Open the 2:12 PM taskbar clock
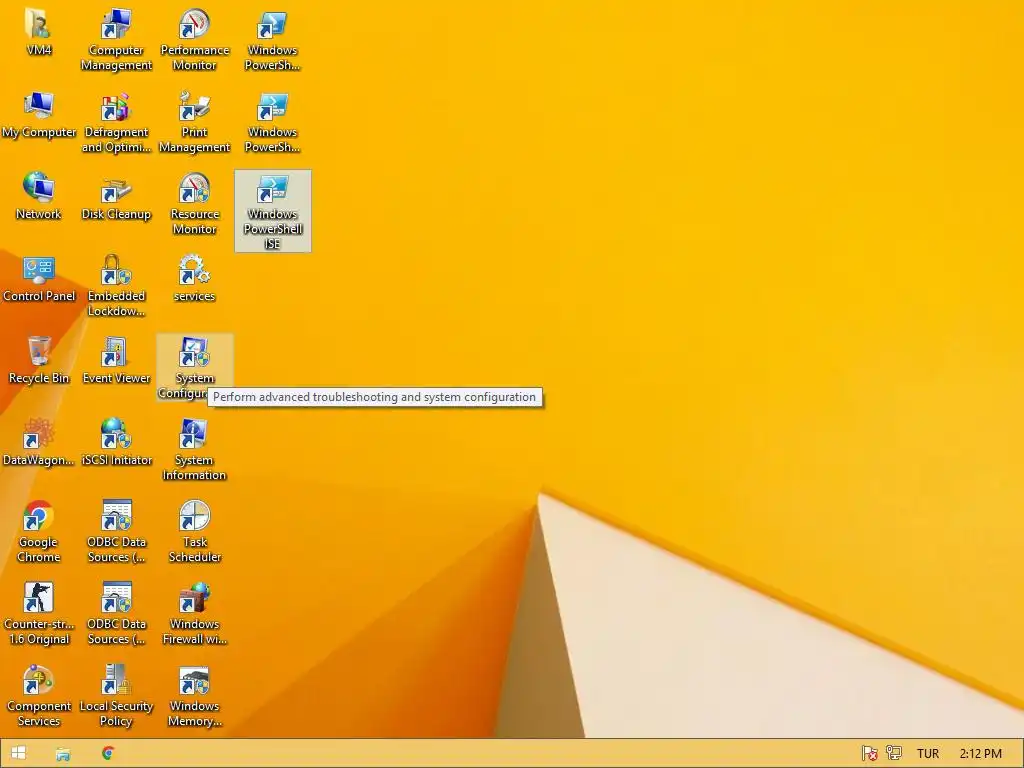This screenshot has width=1024, height=768. [x=980, y=754]
